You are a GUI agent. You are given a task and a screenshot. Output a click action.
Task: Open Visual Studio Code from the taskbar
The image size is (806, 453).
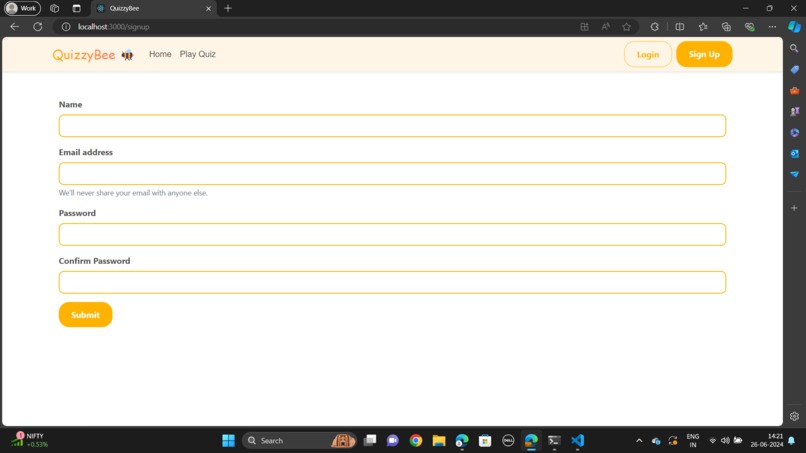577,441
